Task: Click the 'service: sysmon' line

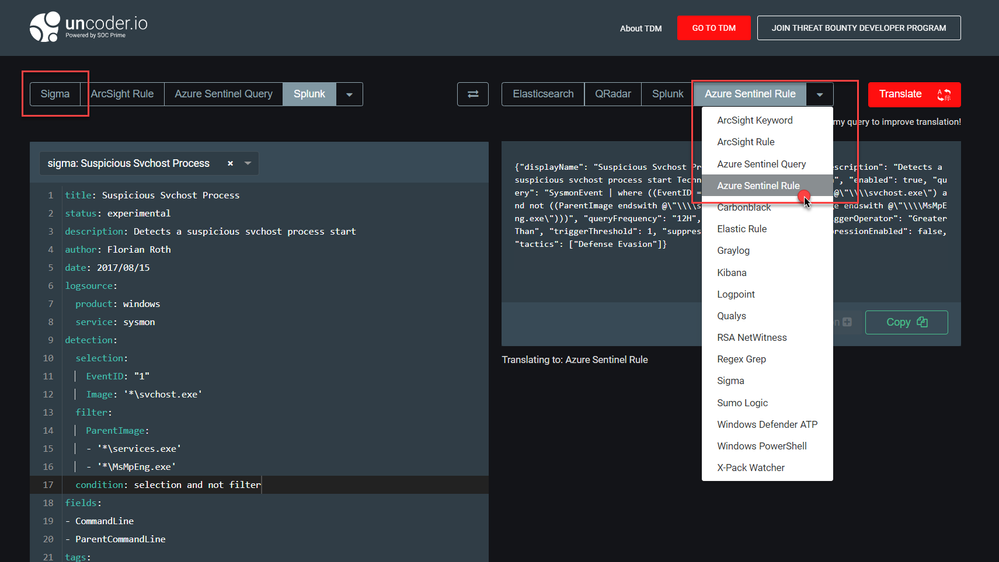Action: 115,322
